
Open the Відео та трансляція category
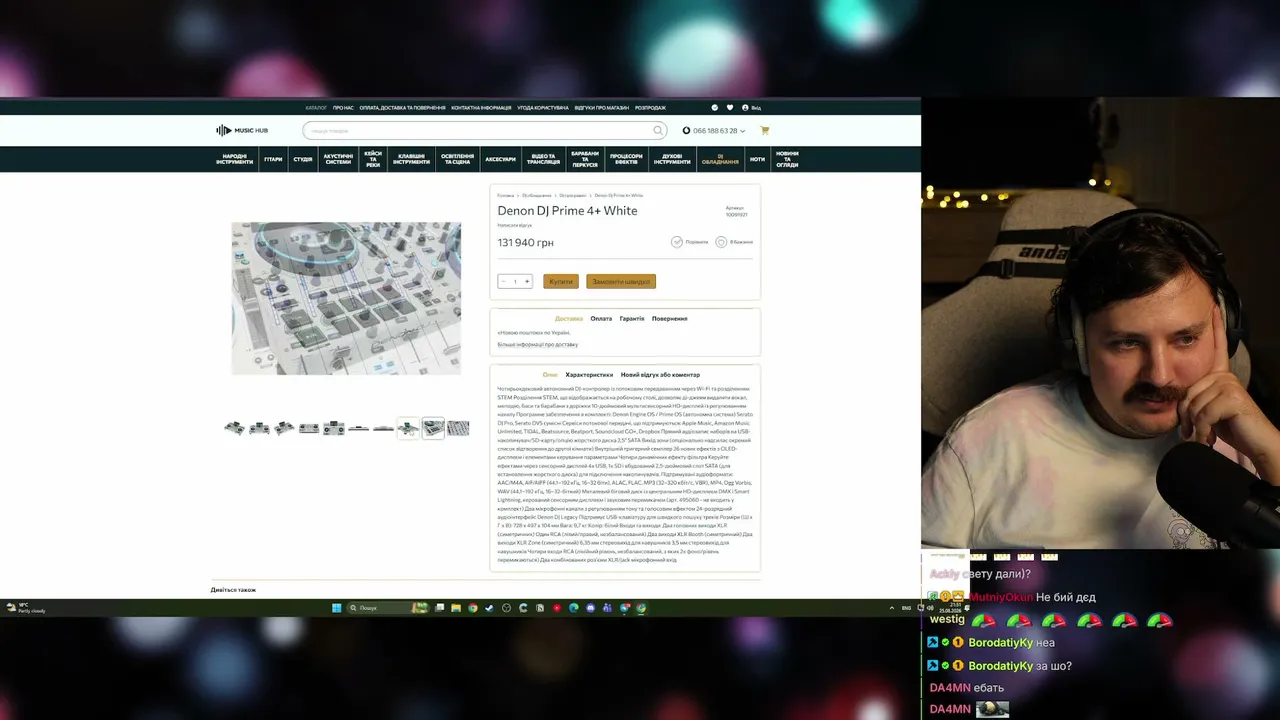(544, 159)
